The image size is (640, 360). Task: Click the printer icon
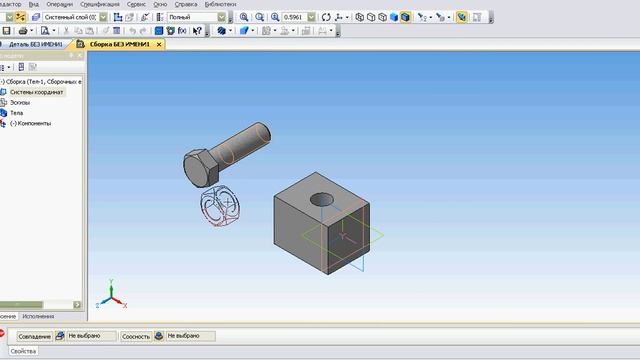pyautogui.click(x=23, y=31)
